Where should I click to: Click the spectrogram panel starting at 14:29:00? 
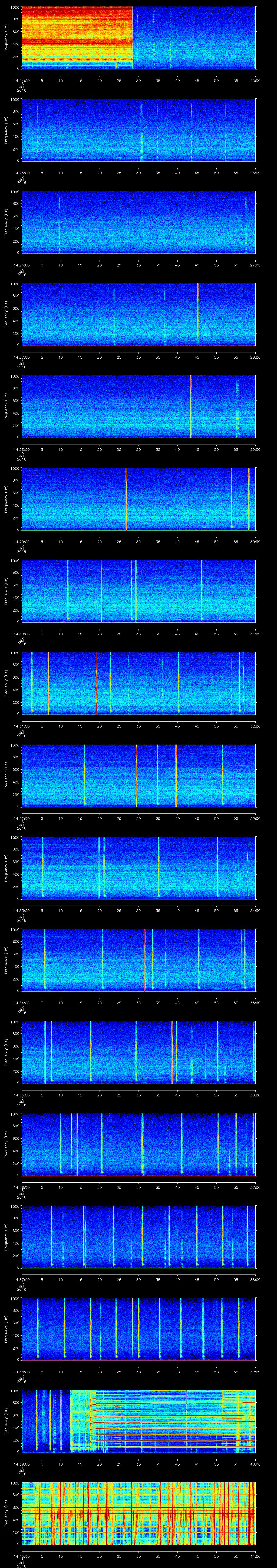pos(138,499)
